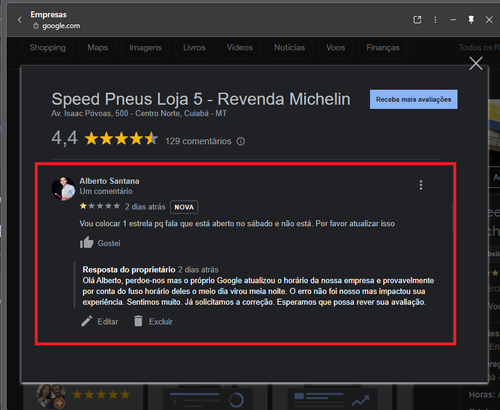Open the Alberto Santana reviewer name
This screenshot has height=410, width=500.
pyautogui.click(x=109, y=181)
